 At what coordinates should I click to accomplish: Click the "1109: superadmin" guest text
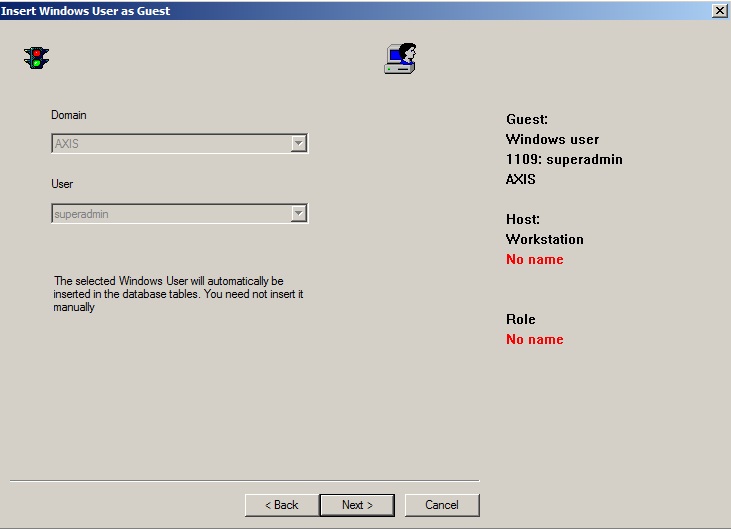564,159
